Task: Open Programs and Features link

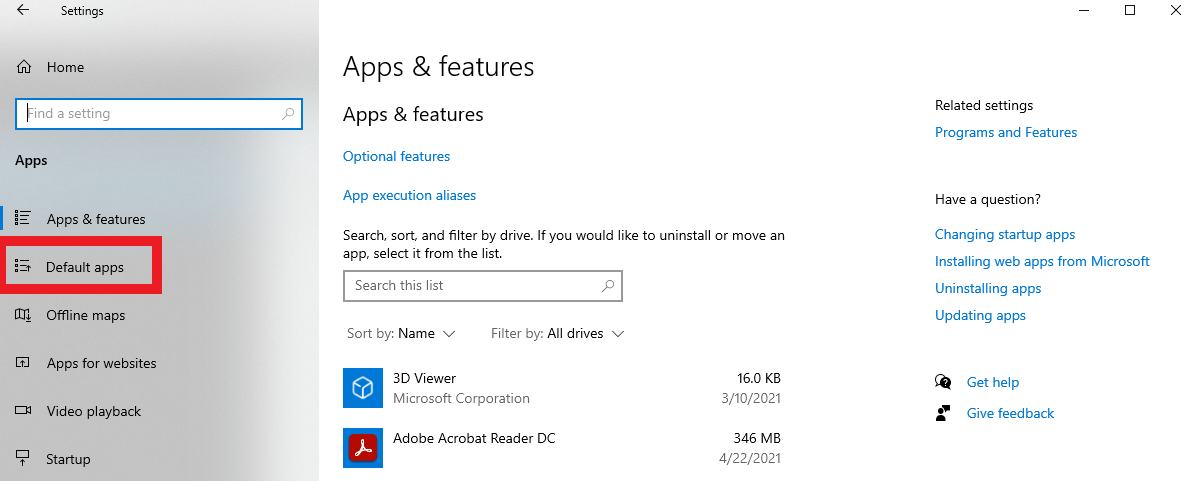Action: pyautogui.click(x=1005, y=132)
